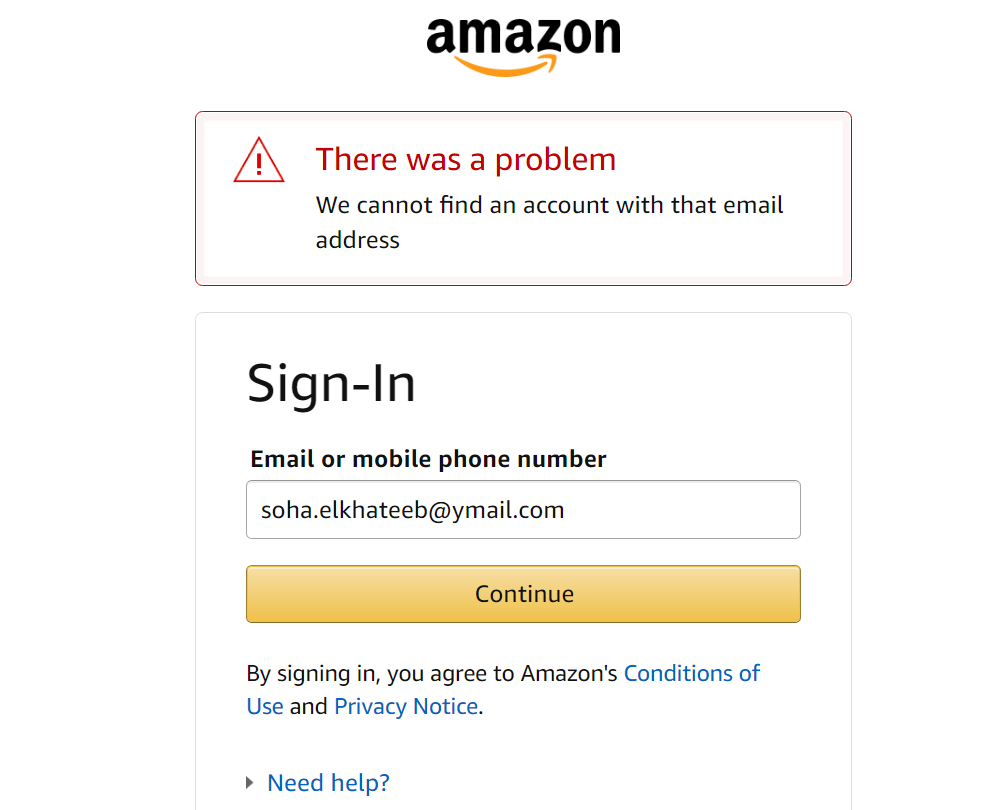Click the "There was a problem" heading
The height and width of the screenshot is (810, 981).
[465, 159]
